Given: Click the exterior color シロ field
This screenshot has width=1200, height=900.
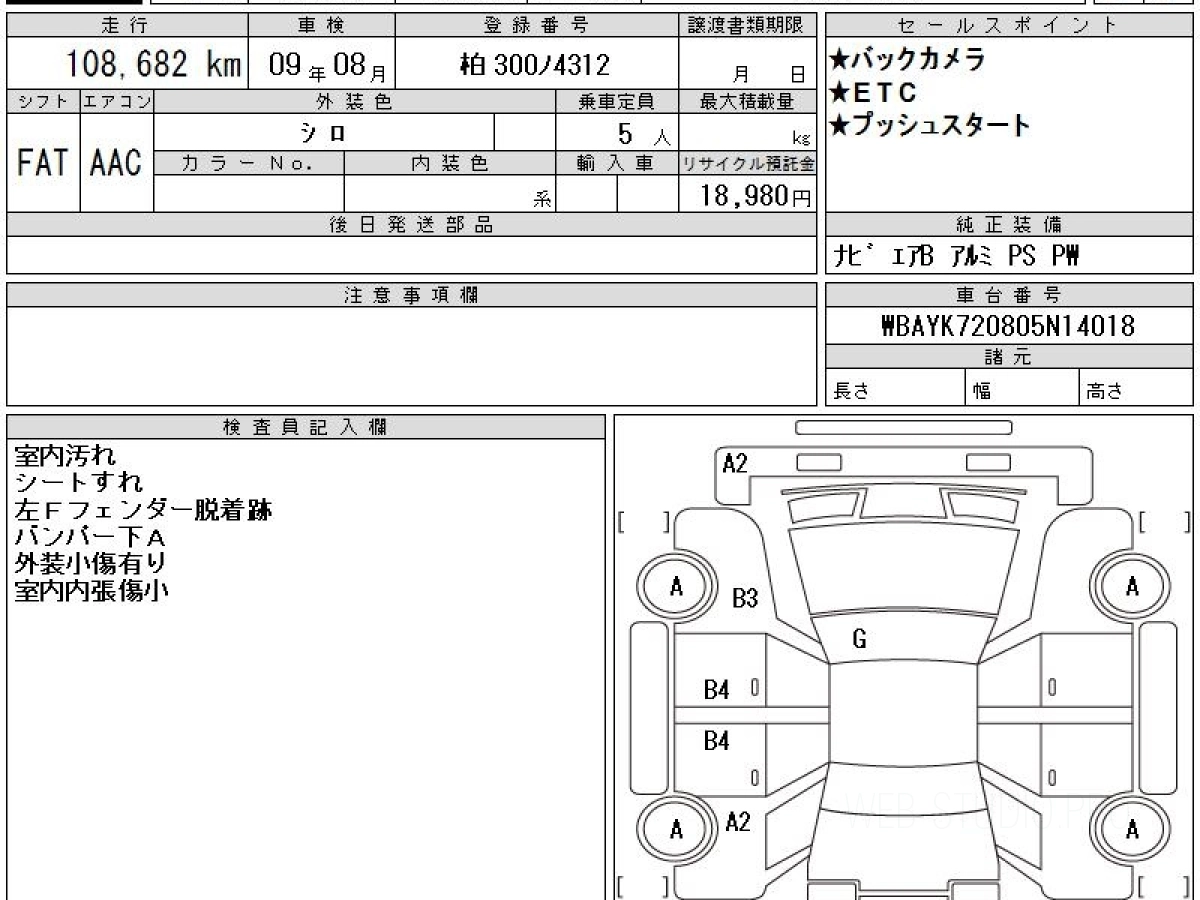Looking at the screenshot, I should click(x=324, y=132).
